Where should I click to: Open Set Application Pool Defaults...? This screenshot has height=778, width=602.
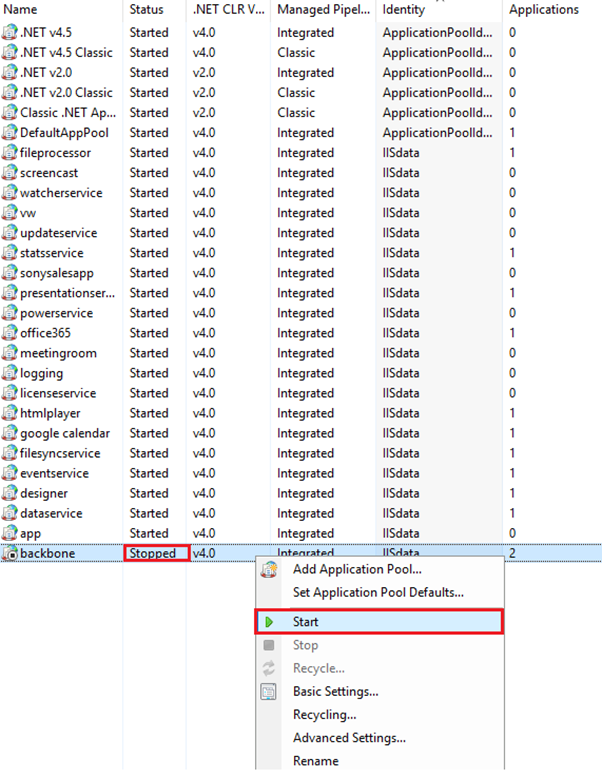[x=378, y=592]
